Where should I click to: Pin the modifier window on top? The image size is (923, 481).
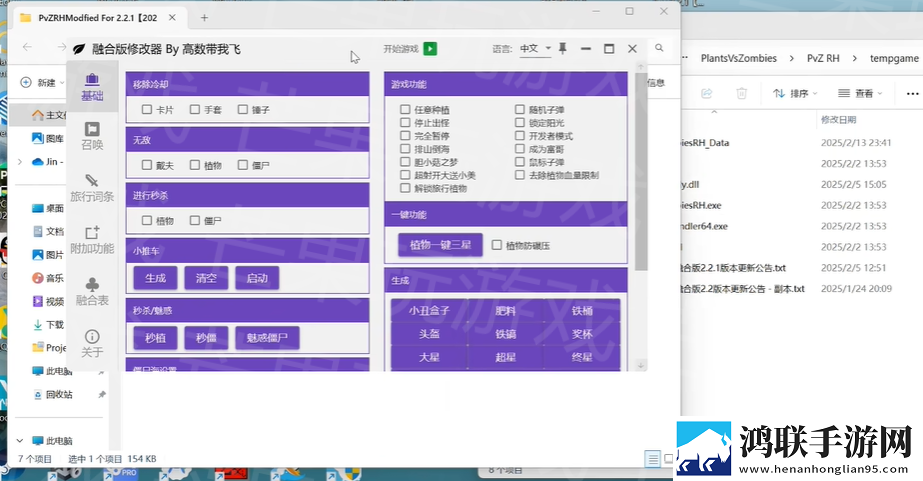point(563,49)
